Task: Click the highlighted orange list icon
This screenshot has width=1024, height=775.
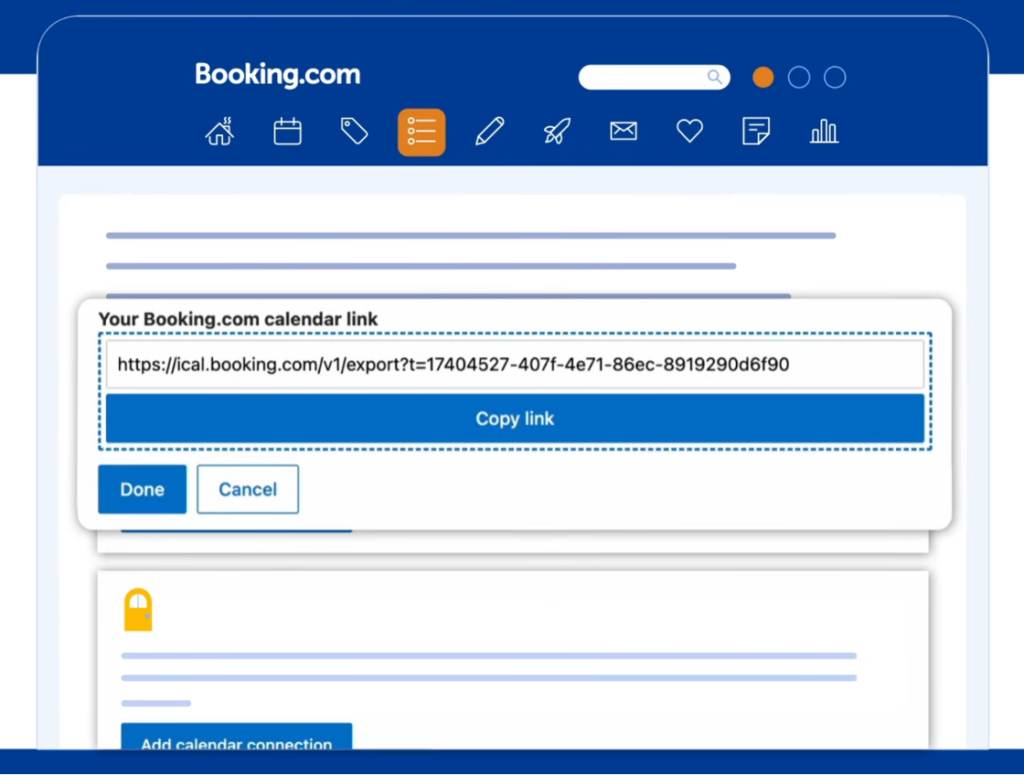Action: pos(422,132)
